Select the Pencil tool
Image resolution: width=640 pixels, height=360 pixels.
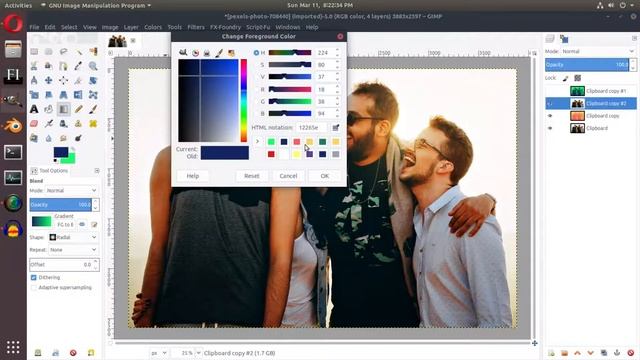pos(78,109)
